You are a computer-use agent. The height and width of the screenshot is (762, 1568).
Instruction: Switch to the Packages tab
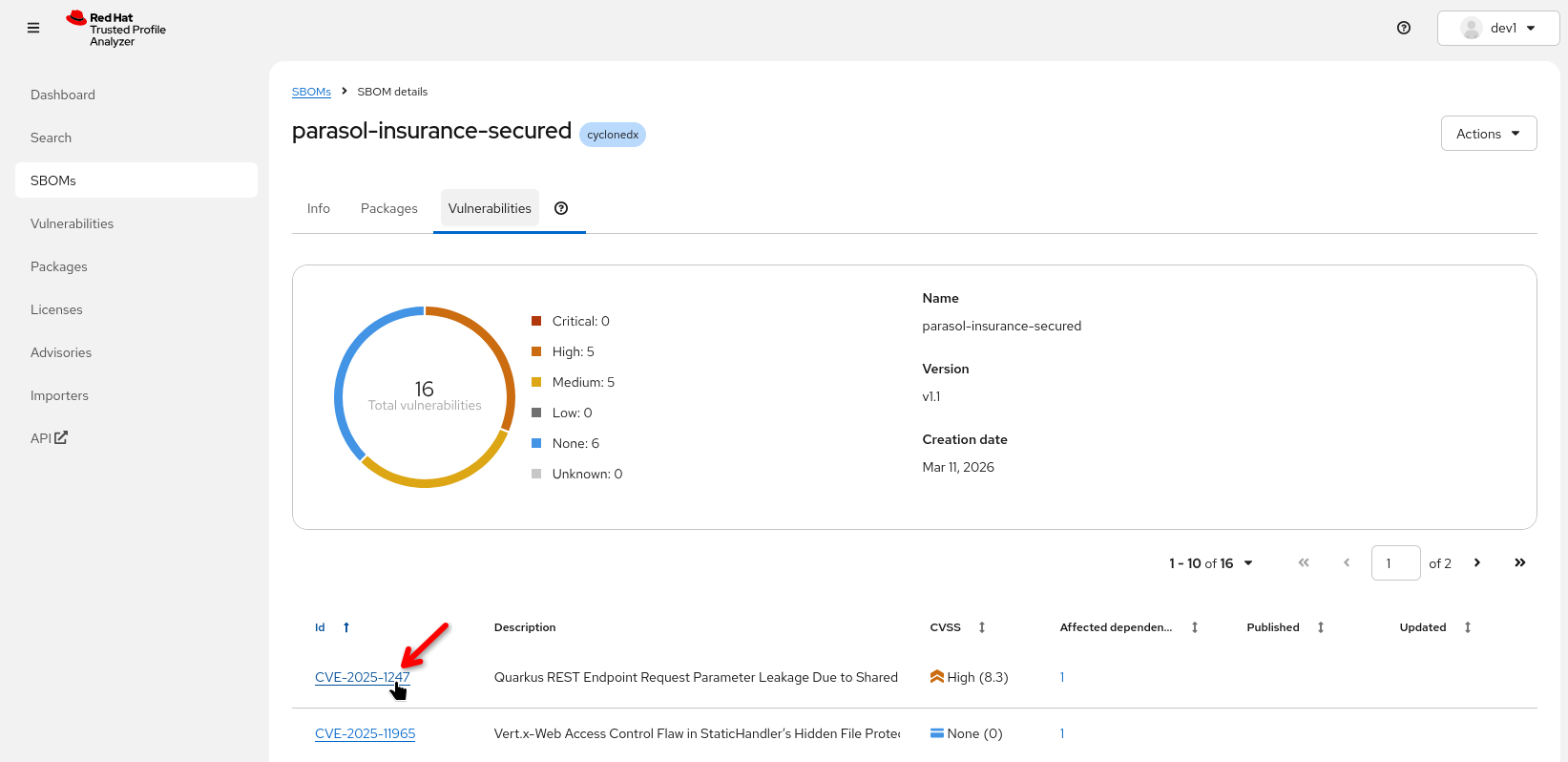388,208
